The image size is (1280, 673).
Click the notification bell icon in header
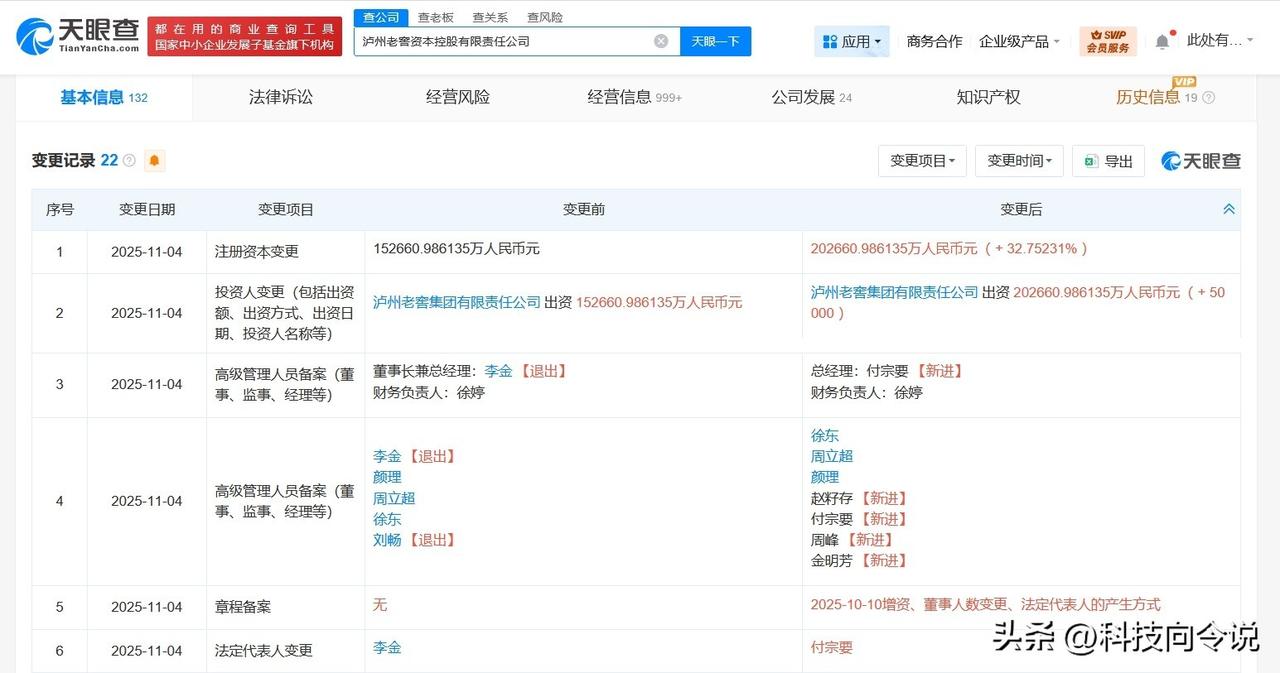pos(1162,41)
